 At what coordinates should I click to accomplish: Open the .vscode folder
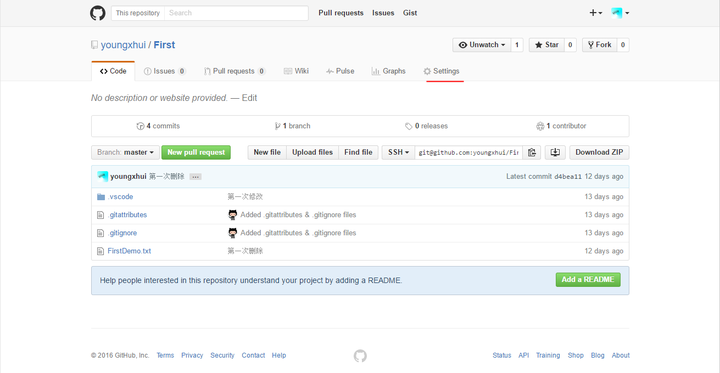(120, 197)
